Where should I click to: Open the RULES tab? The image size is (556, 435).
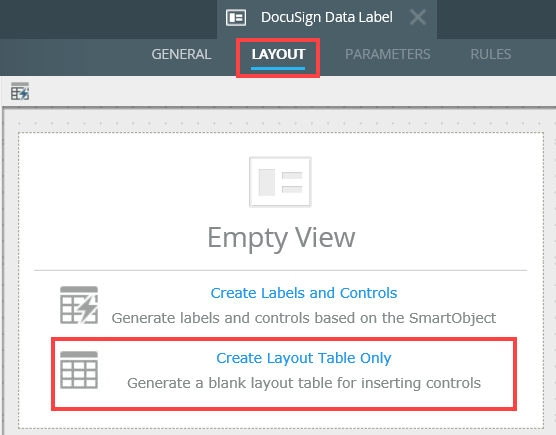[x=491, y=54]
